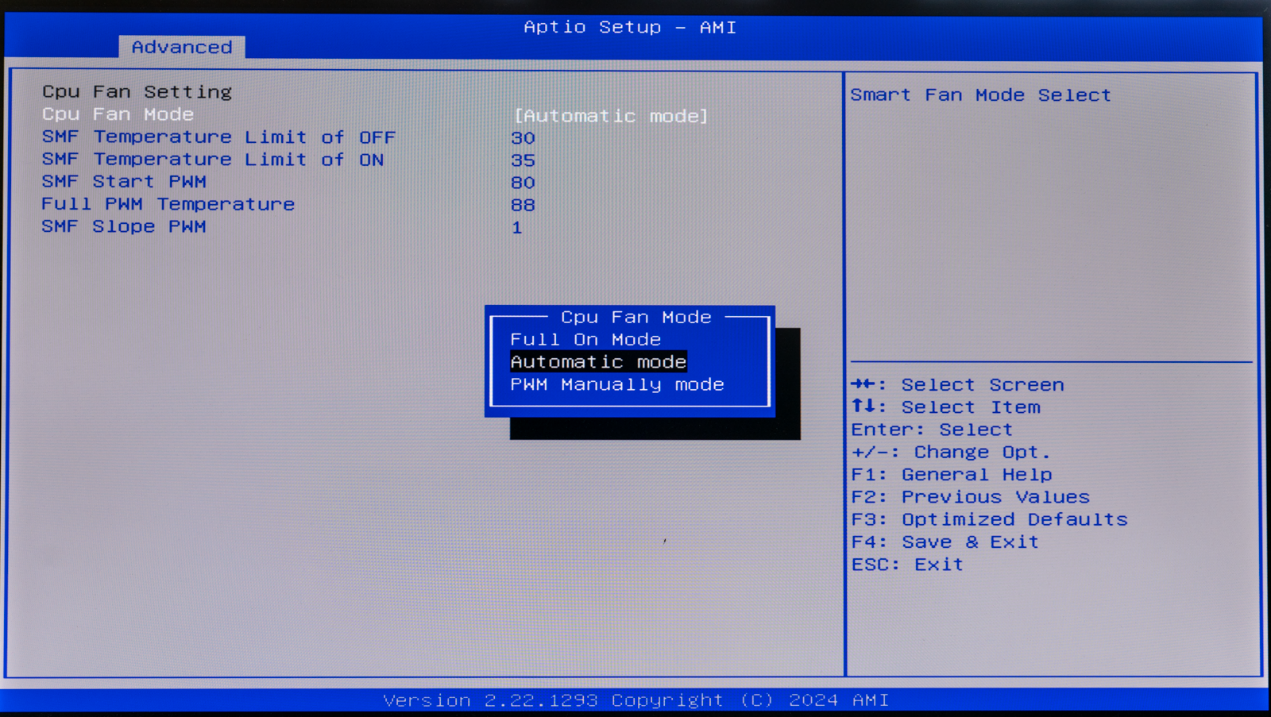The width and height of the screenshot is (1271, 717).
Task: Click the Cpu Fan Mode popup title
Action: (636, 317)
